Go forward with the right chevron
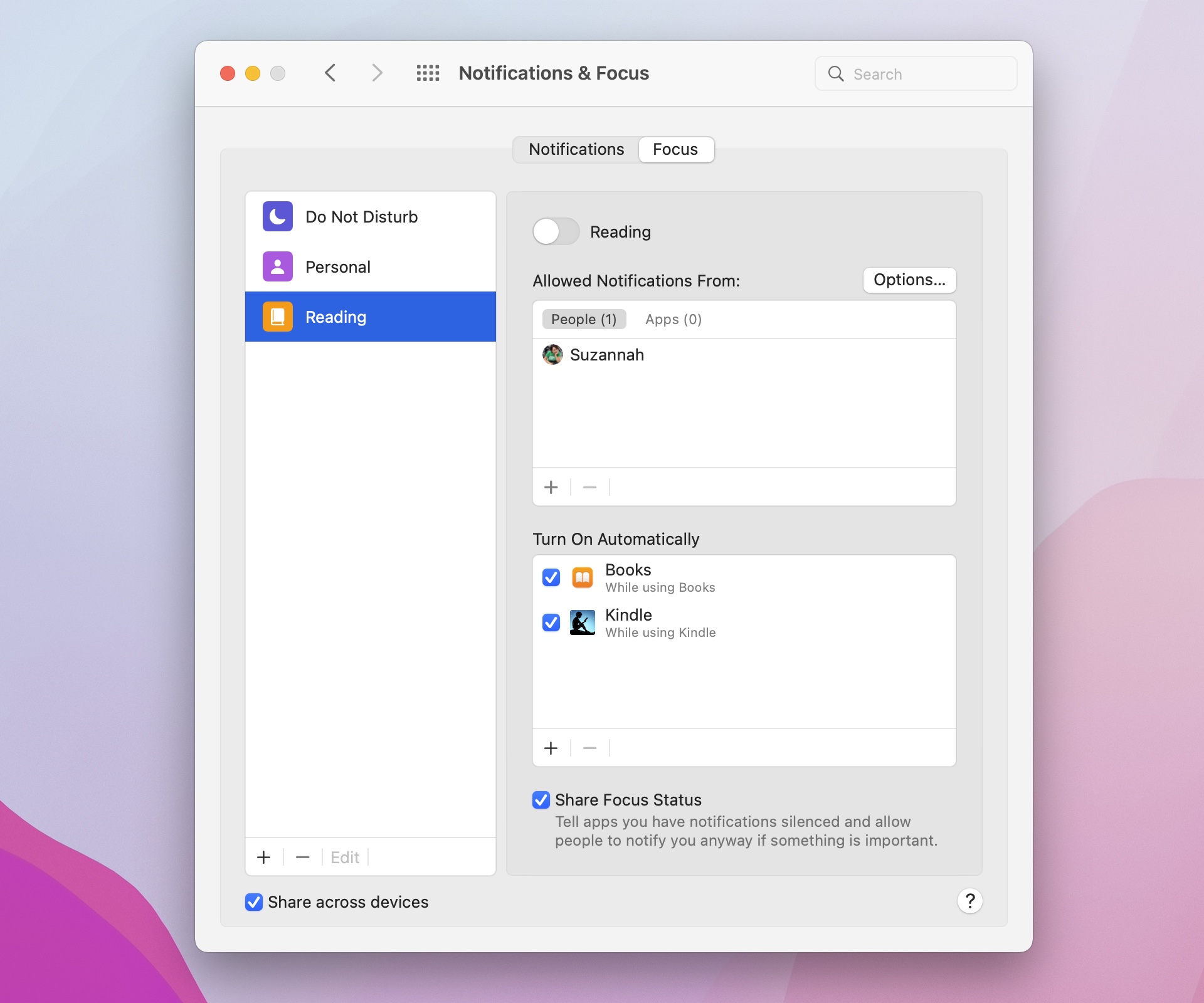 point(377,73)
